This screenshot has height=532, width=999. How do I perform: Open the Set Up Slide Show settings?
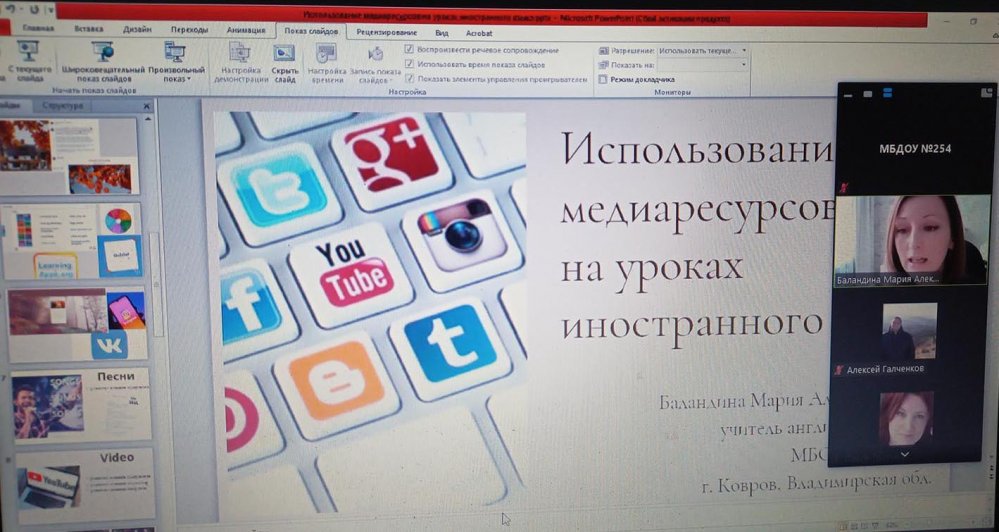tap(241, 62)
